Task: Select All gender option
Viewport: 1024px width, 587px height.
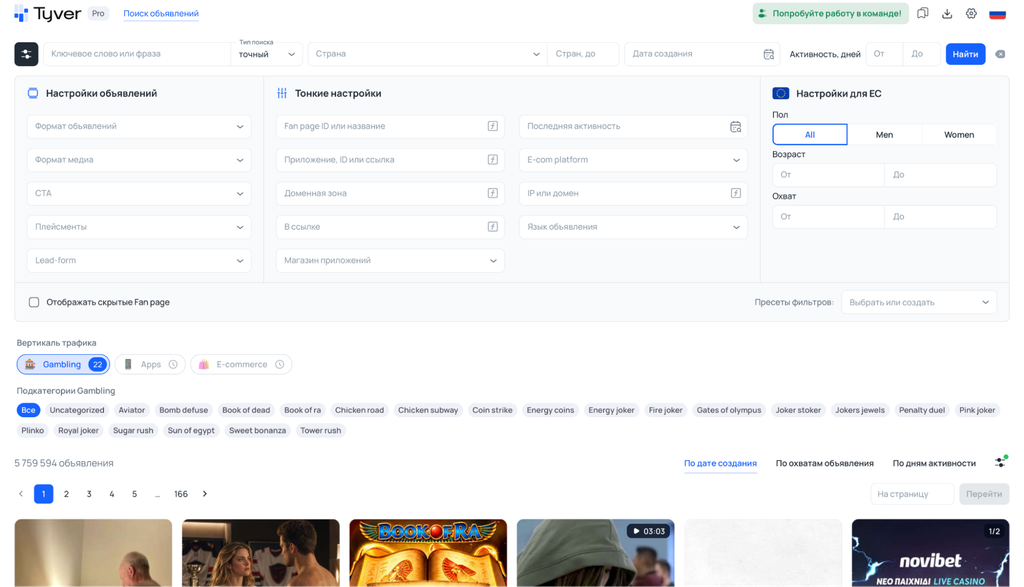Action: 810,135
